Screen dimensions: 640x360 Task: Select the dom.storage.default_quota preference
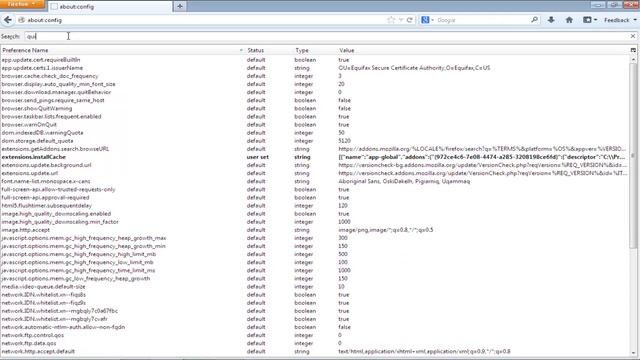coord(315,141)
